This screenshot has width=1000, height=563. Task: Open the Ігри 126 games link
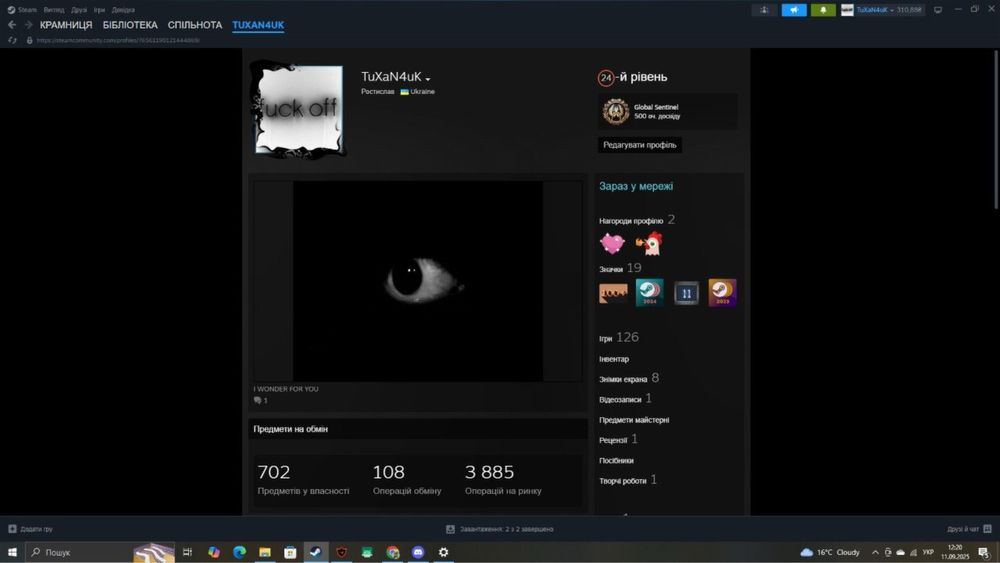(619, 337)
